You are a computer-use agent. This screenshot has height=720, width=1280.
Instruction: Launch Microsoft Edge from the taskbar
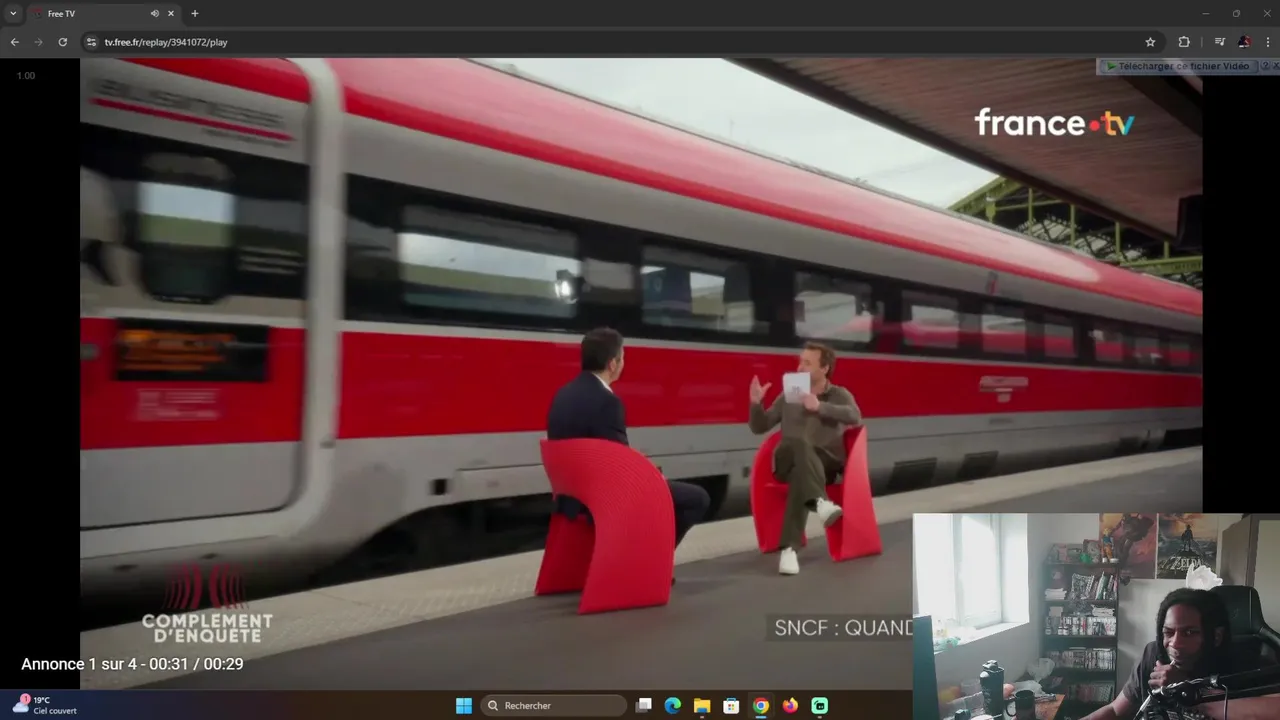pyautogui.click(x=673, y=706)
